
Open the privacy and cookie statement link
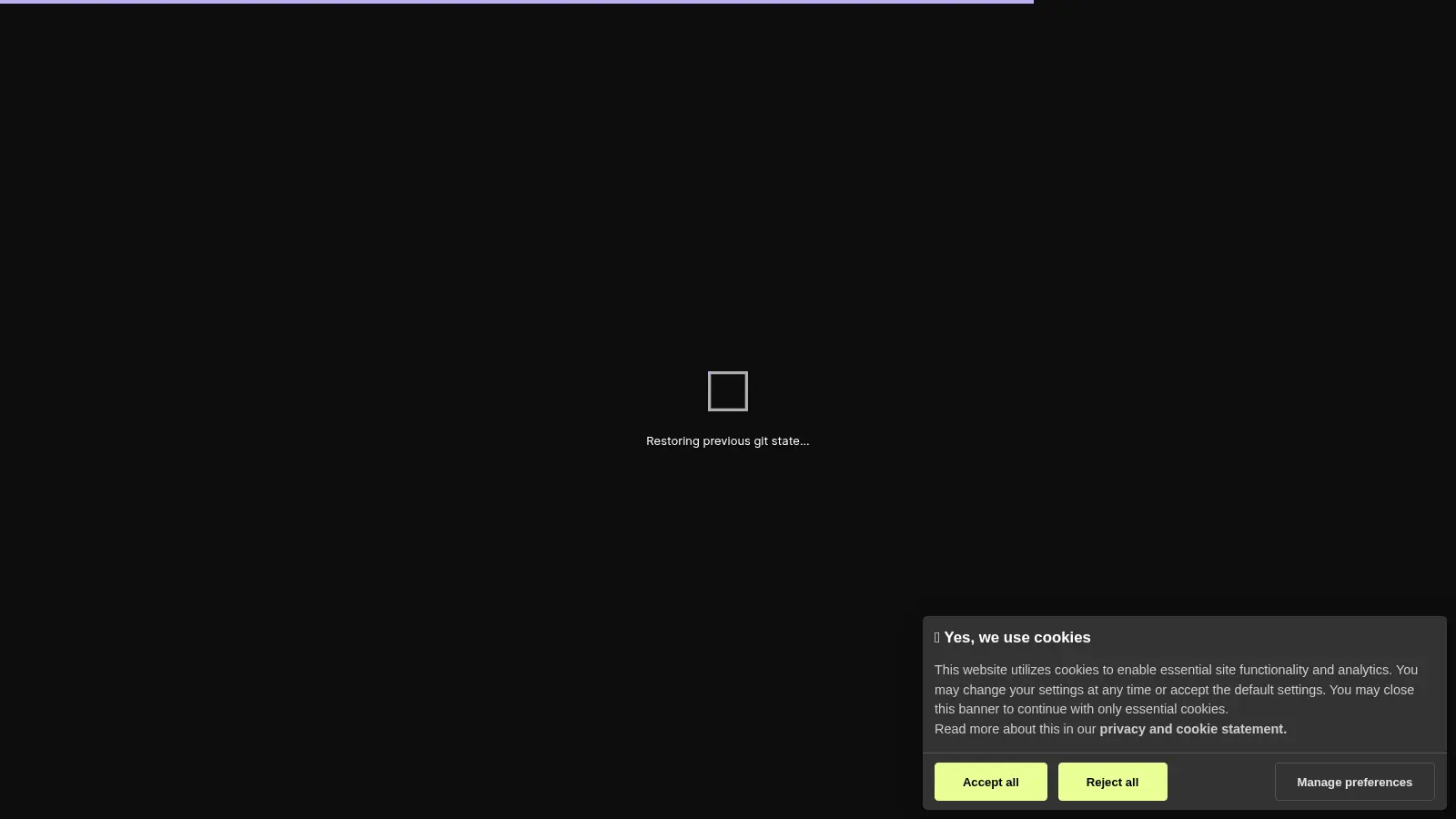(1192, 729)
